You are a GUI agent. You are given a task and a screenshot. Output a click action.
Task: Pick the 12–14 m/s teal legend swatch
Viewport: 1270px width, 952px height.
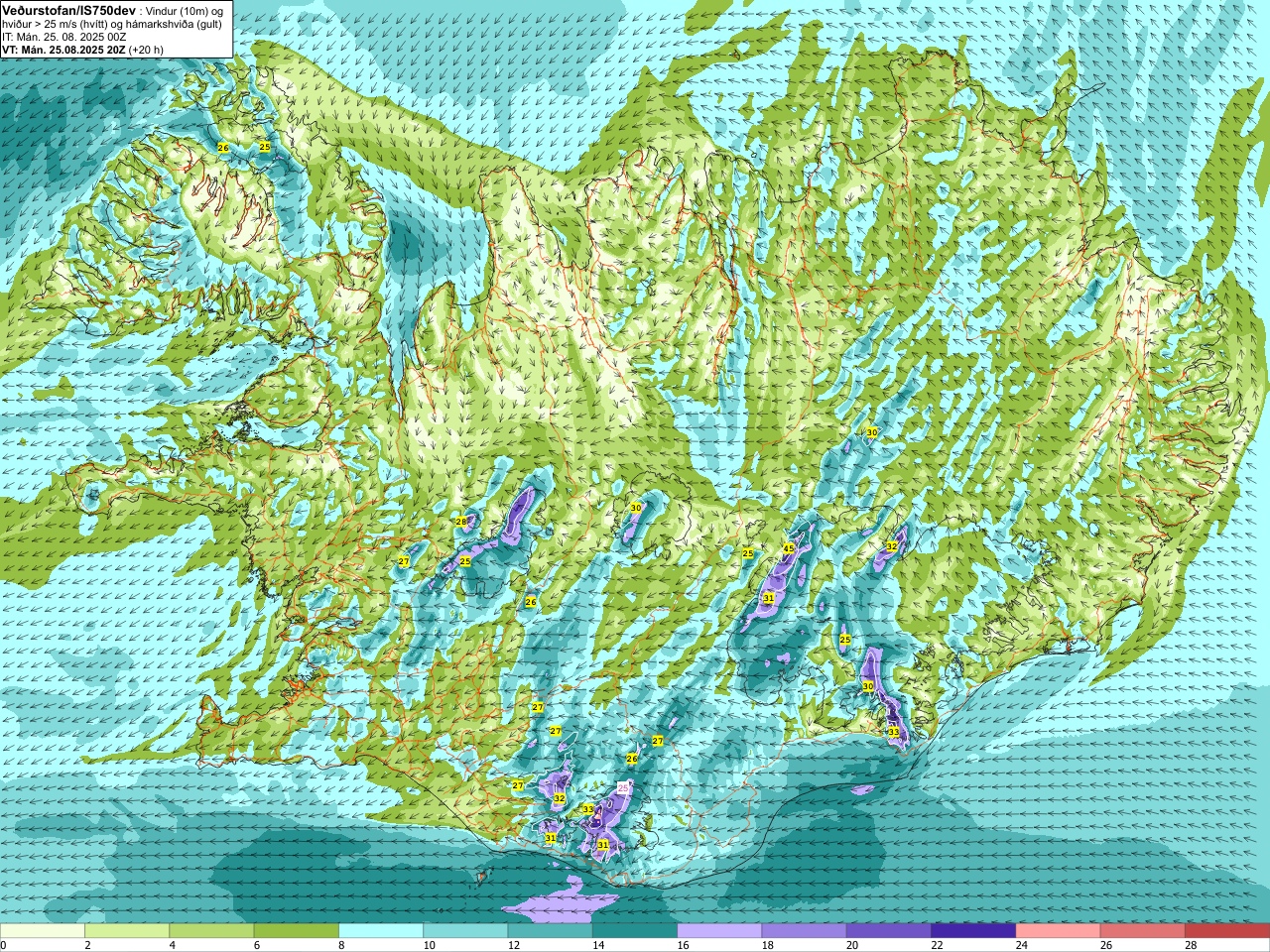551,931
